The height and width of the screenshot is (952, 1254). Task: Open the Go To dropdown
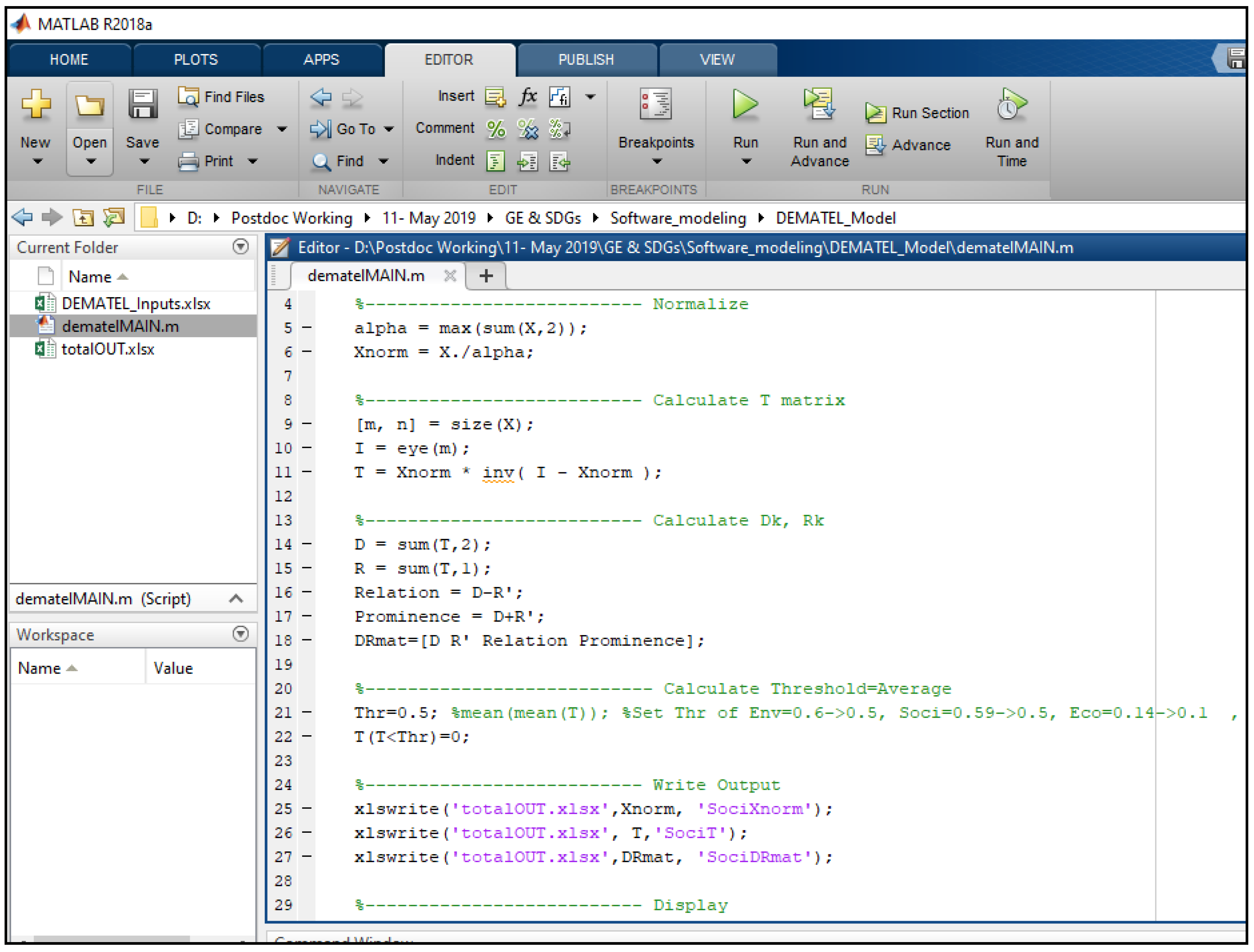click(x=389, y=129)
